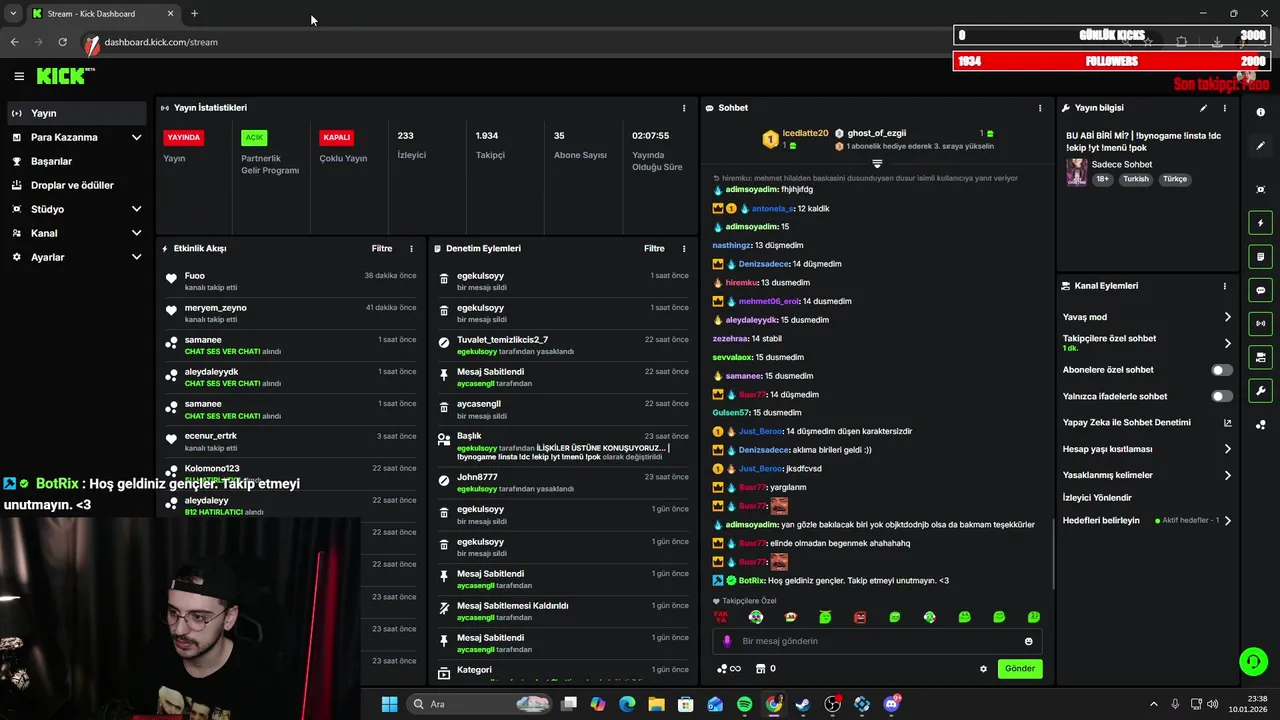The image size is (1280, 720).
Task: Reload the page with browser refresh button
Action: [62, 42]
